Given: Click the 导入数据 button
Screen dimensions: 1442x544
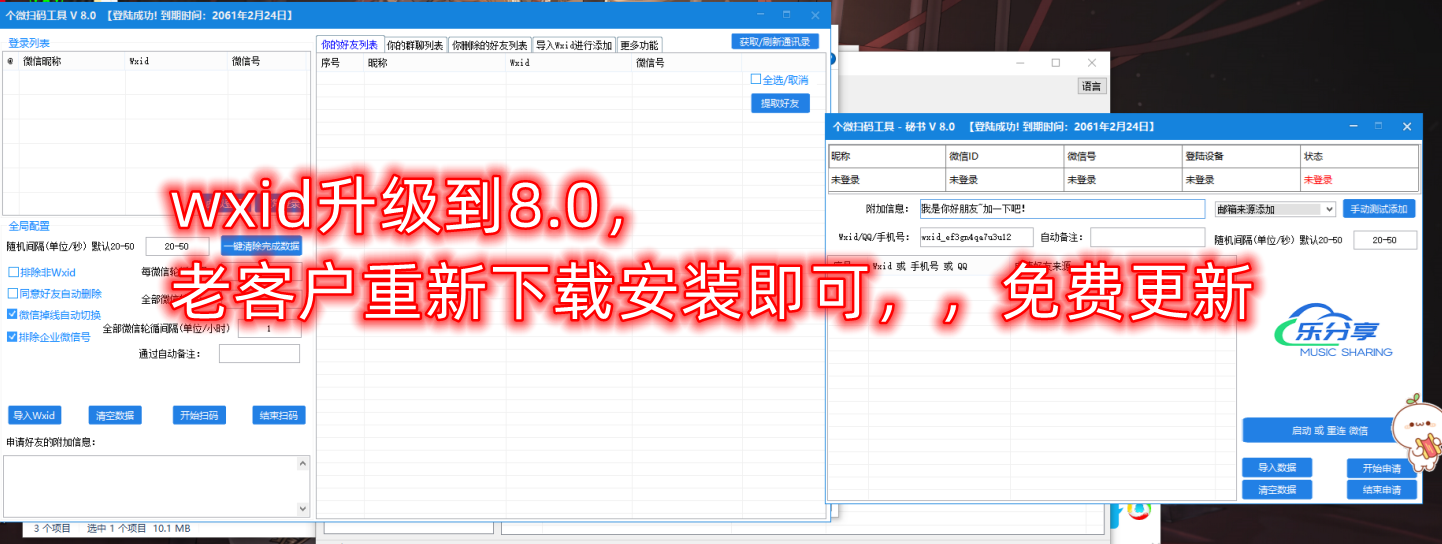Looking at the screenshot, I should click(1277, 468).
